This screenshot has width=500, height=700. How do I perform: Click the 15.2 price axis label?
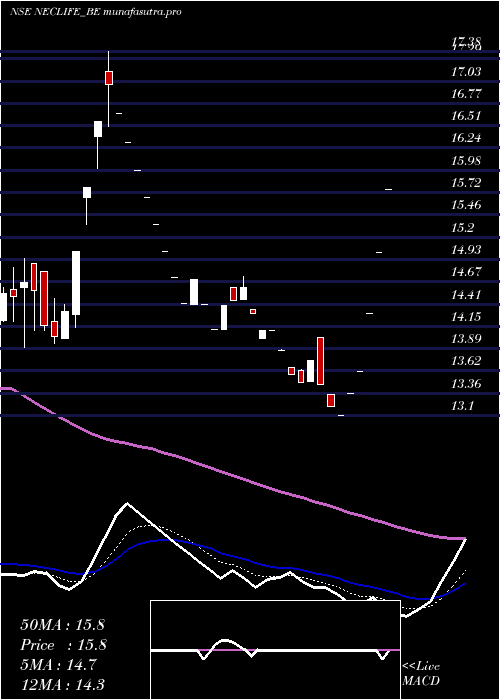[462, 227]
